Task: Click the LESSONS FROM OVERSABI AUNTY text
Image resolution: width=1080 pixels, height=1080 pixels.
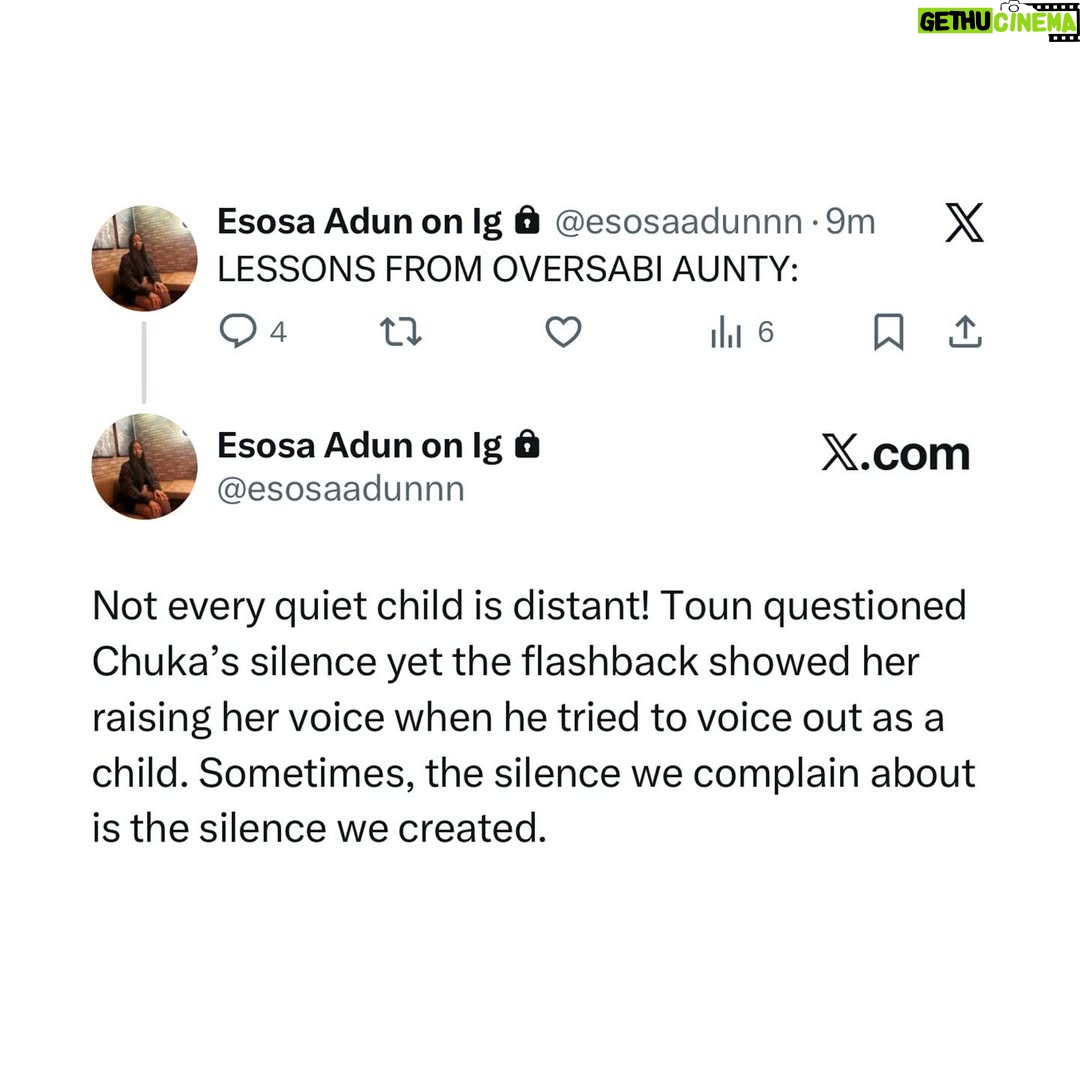Action: click(x=508, y=269)
